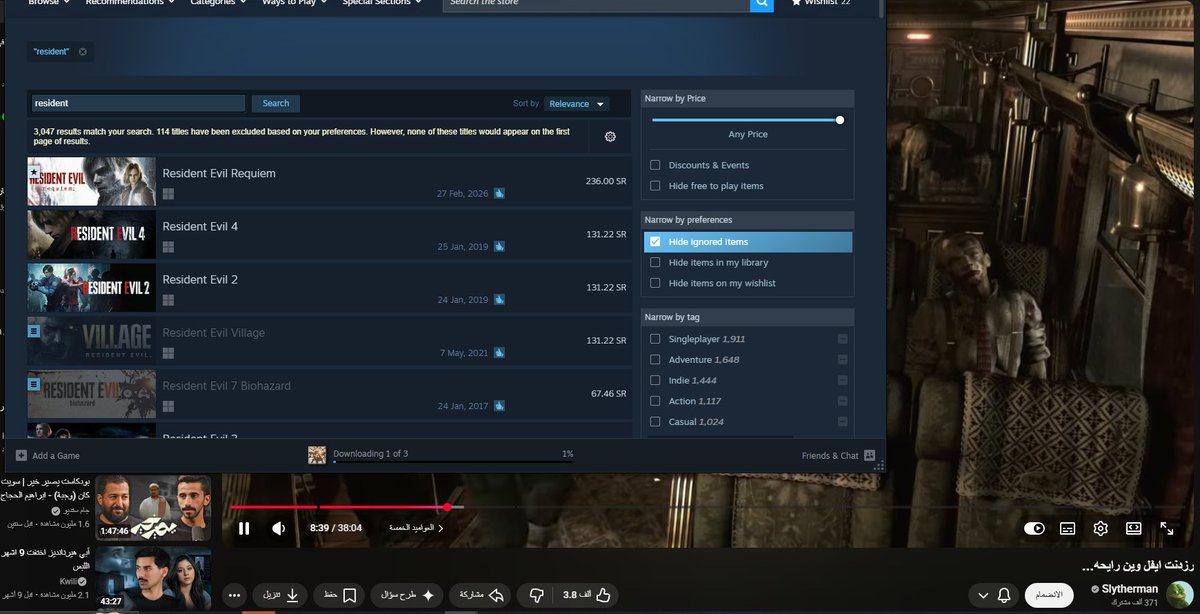Enable Discounts & Events checkbox

[x=655, y=165]
